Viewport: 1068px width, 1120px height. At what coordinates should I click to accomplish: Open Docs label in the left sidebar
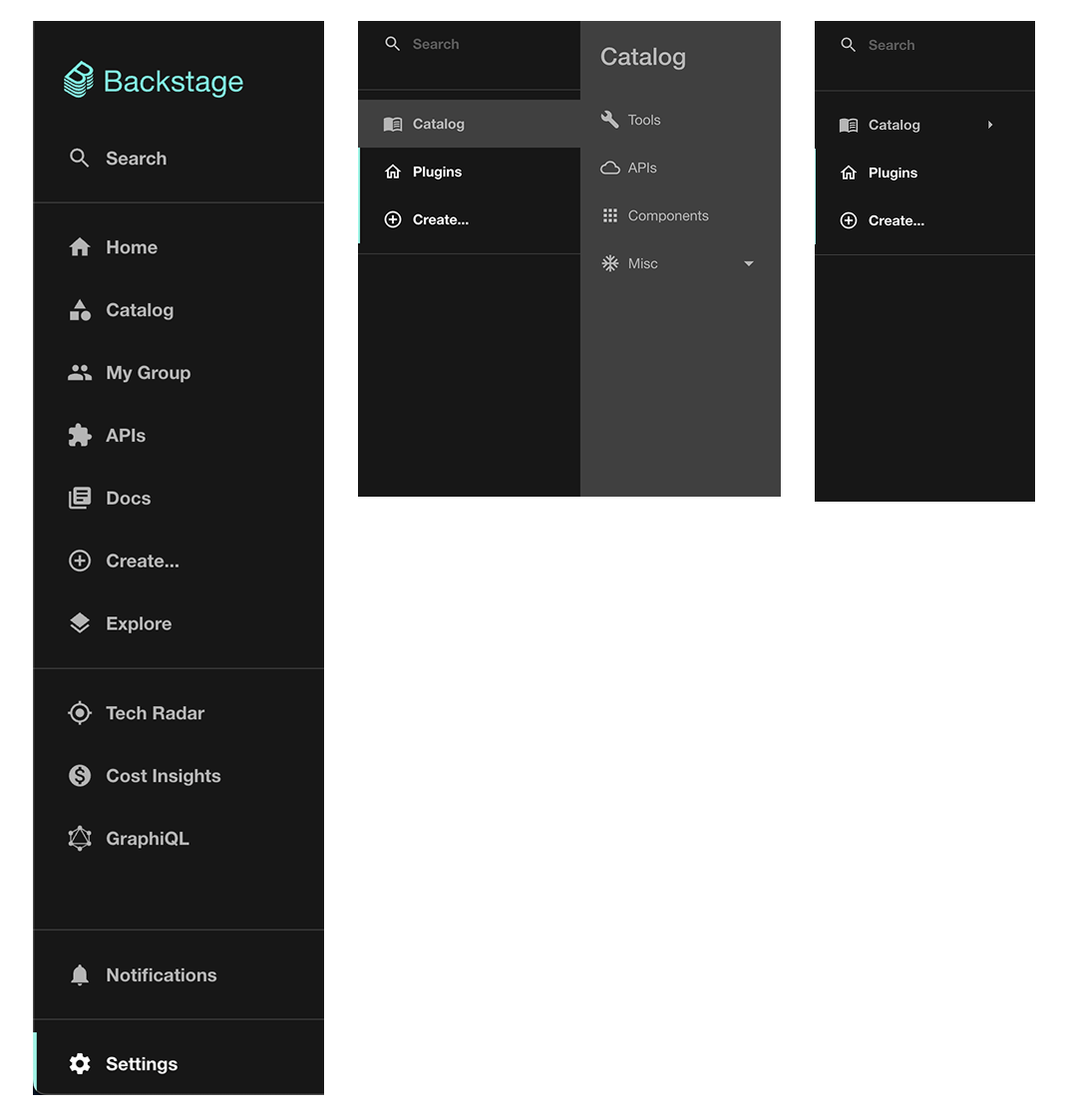[128, 498]
